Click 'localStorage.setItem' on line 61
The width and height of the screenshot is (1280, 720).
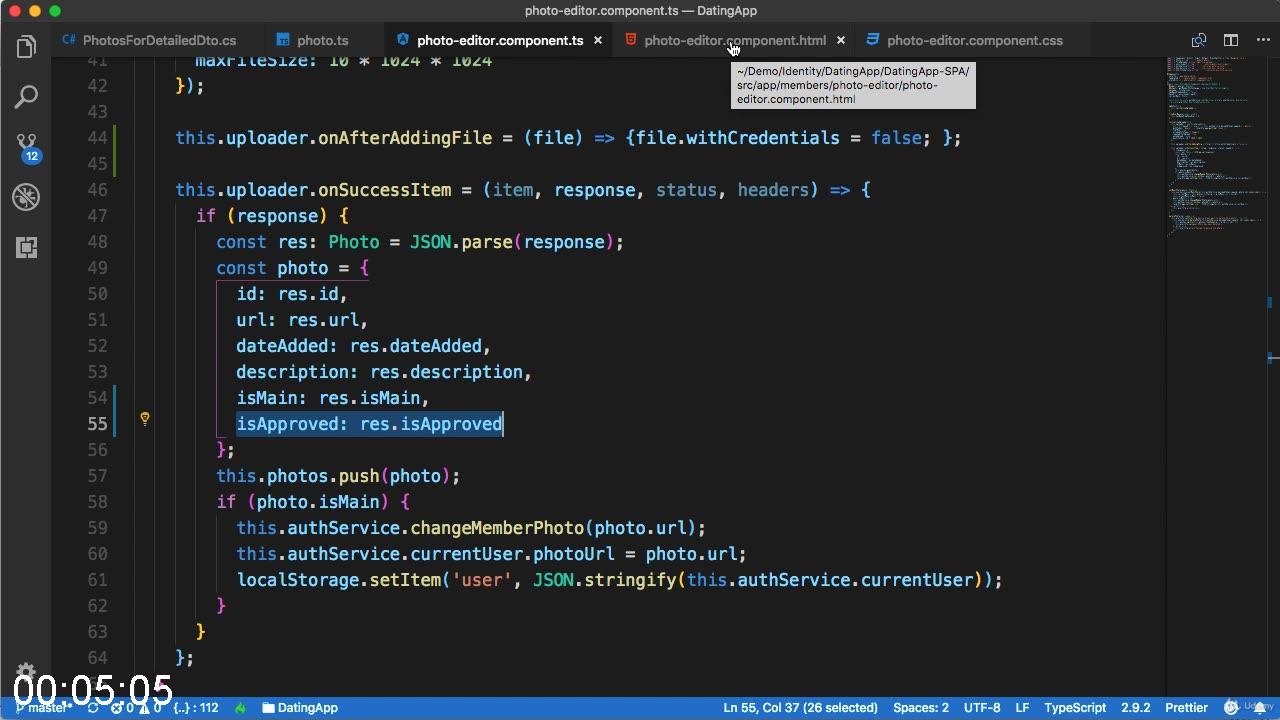coord(338,580)
